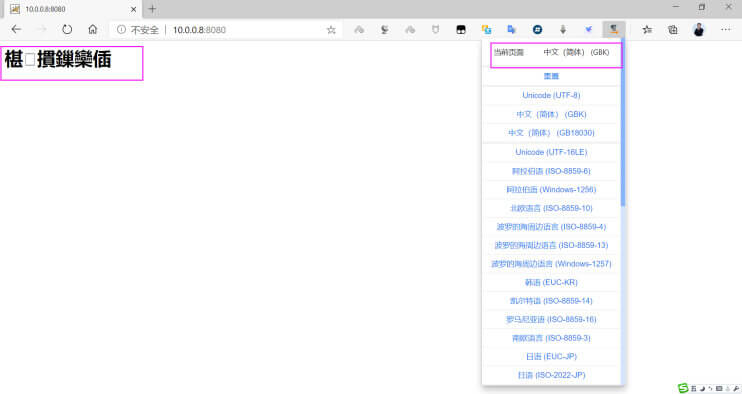The width and height of the screenshot is (742, 394).
Task: Choose Unicode (UTF-16LE) encoding
Action: click(x=551, y=152)
